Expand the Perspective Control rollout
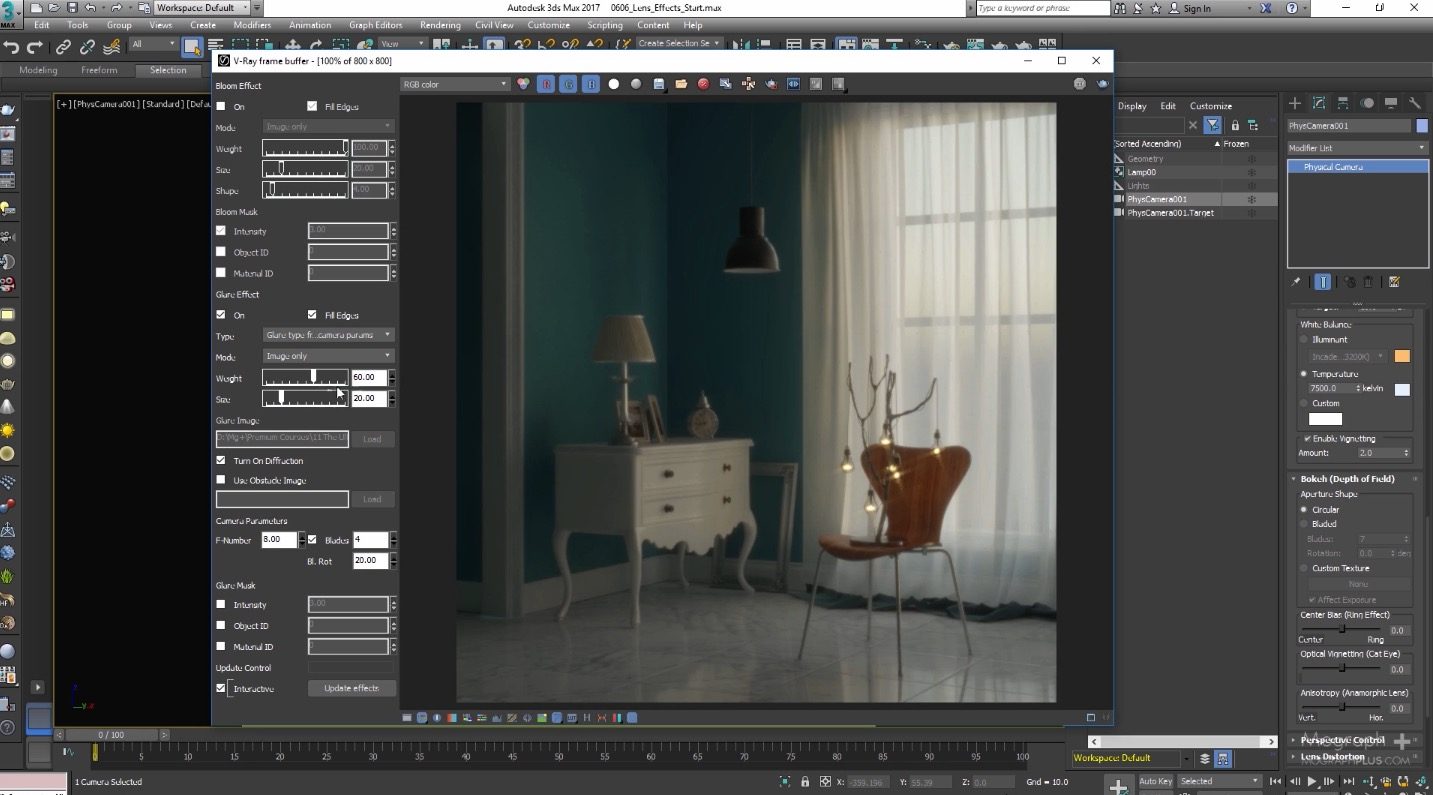This screenshot has height=795, width=1433. [x=1342, y=740]
